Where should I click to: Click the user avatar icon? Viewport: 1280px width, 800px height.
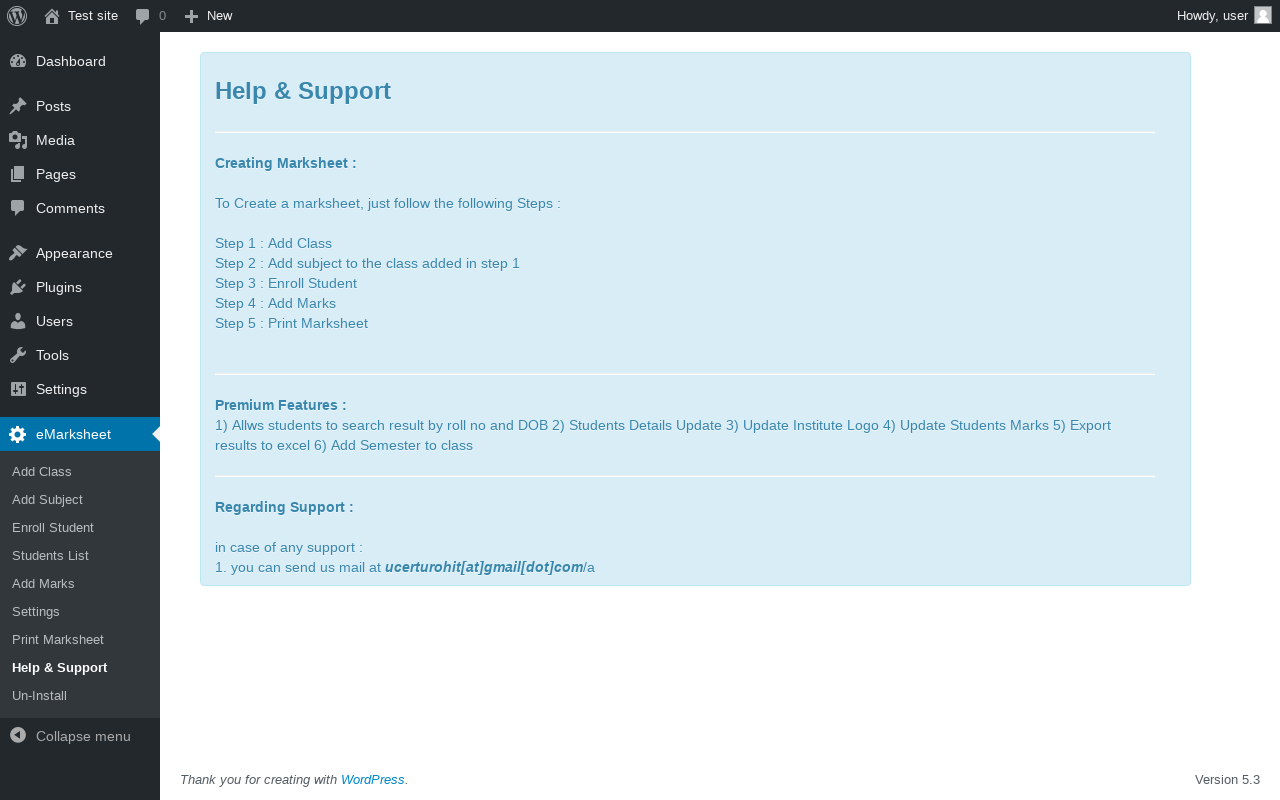(1263, 15)
